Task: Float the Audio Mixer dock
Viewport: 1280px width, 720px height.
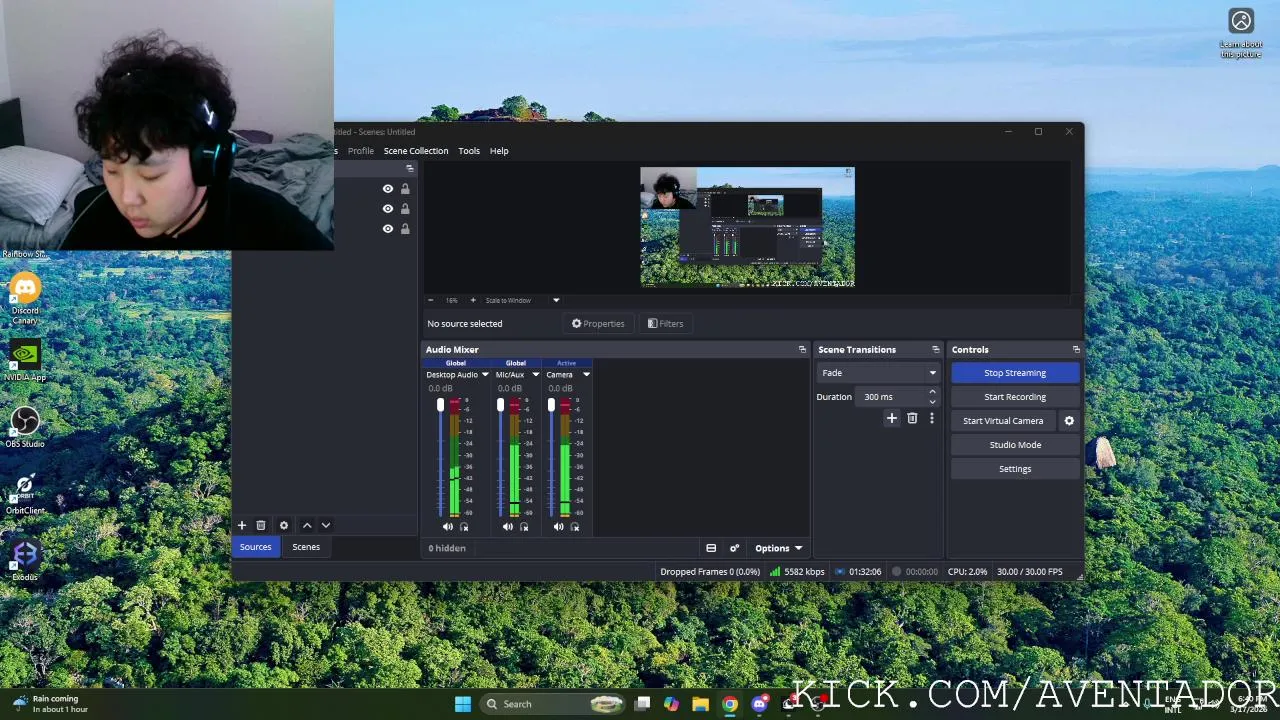Action: pos(802,350)
